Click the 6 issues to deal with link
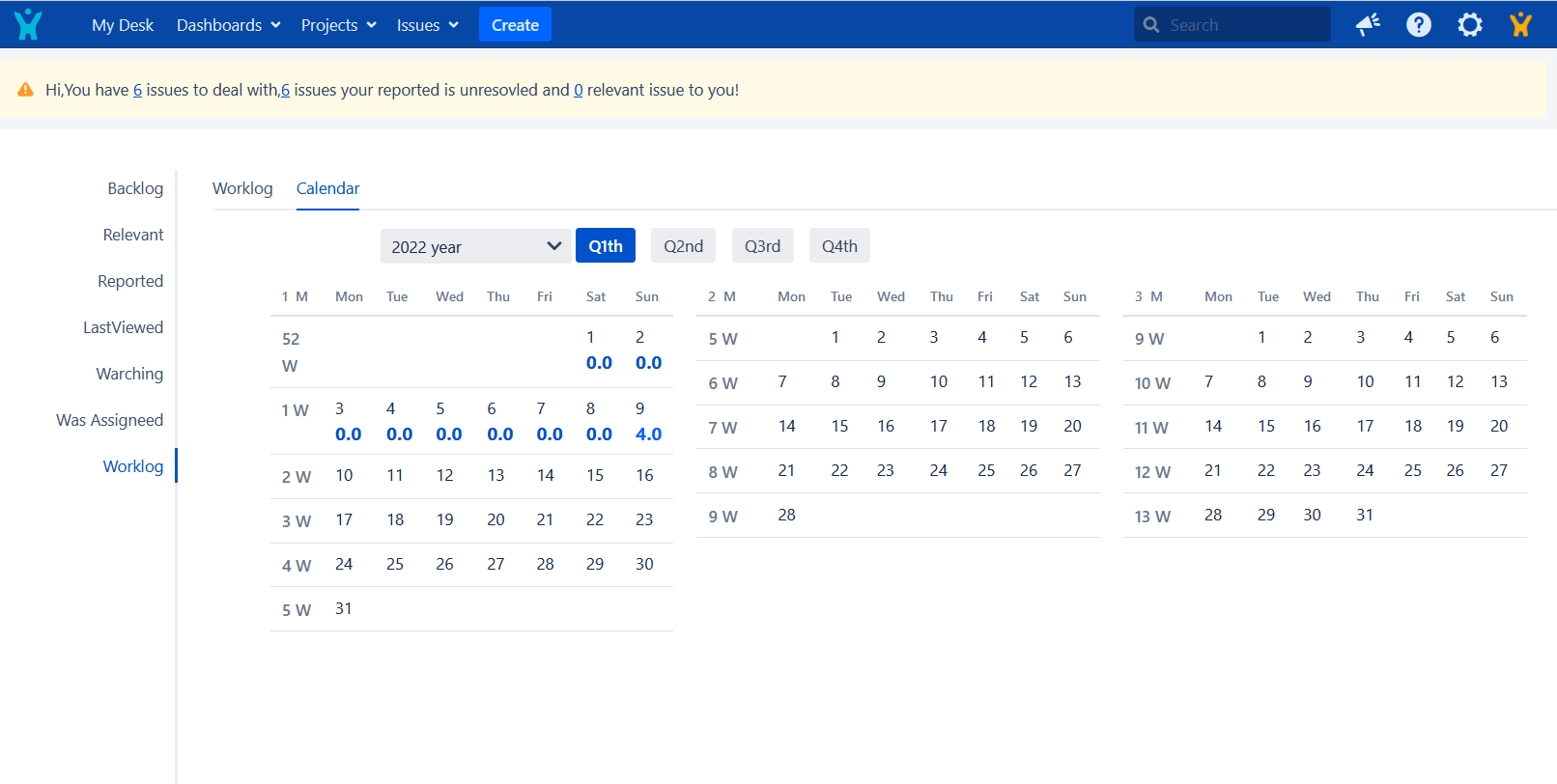Screen dimensions: 1557x784 [137, 90]
